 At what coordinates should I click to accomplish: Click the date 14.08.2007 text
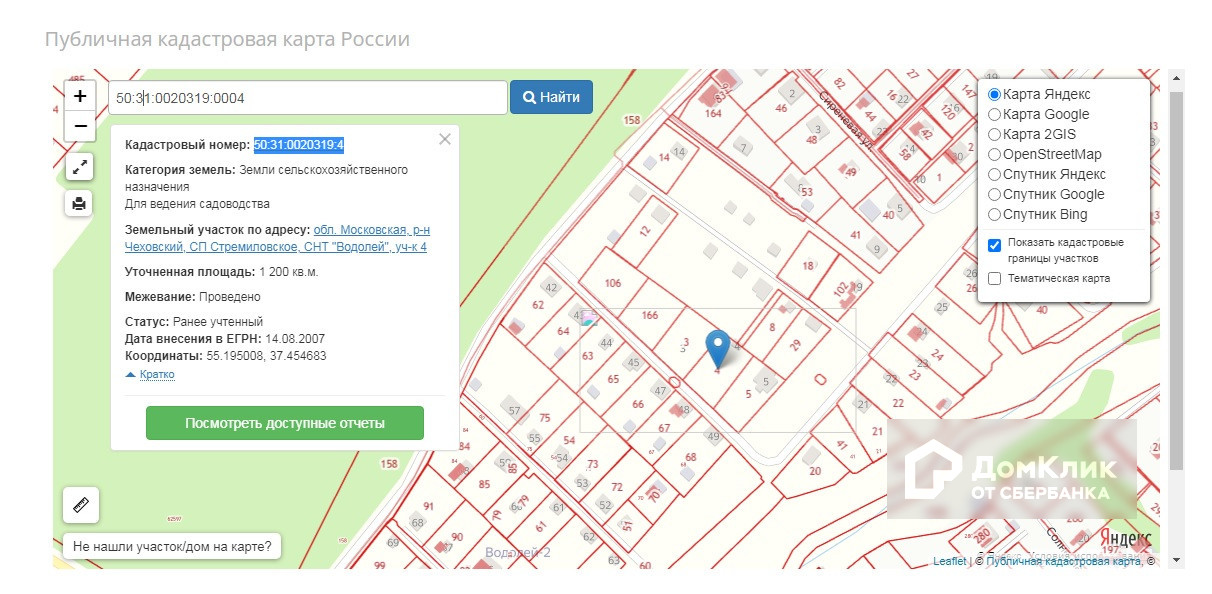click(294, 339)
